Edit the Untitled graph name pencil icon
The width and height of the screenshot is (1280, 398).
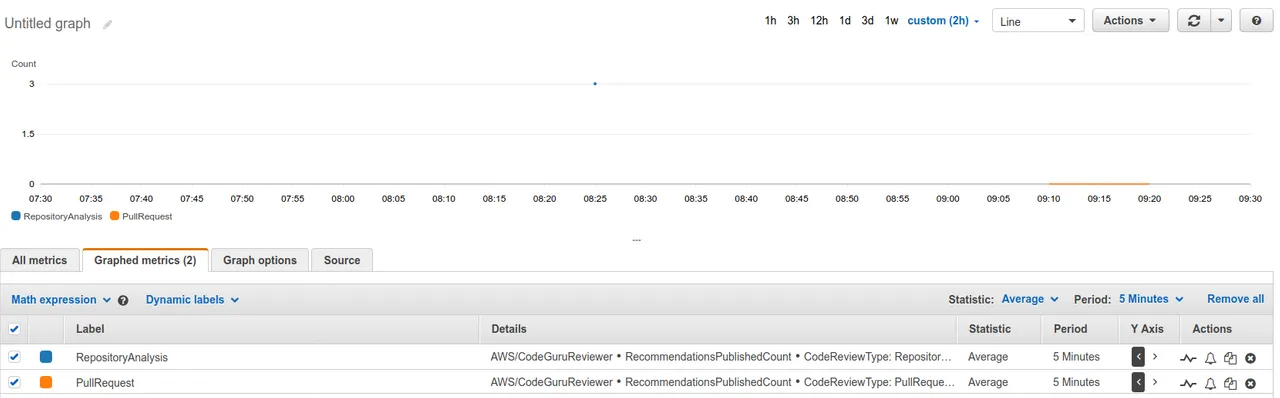pos(108,24)
